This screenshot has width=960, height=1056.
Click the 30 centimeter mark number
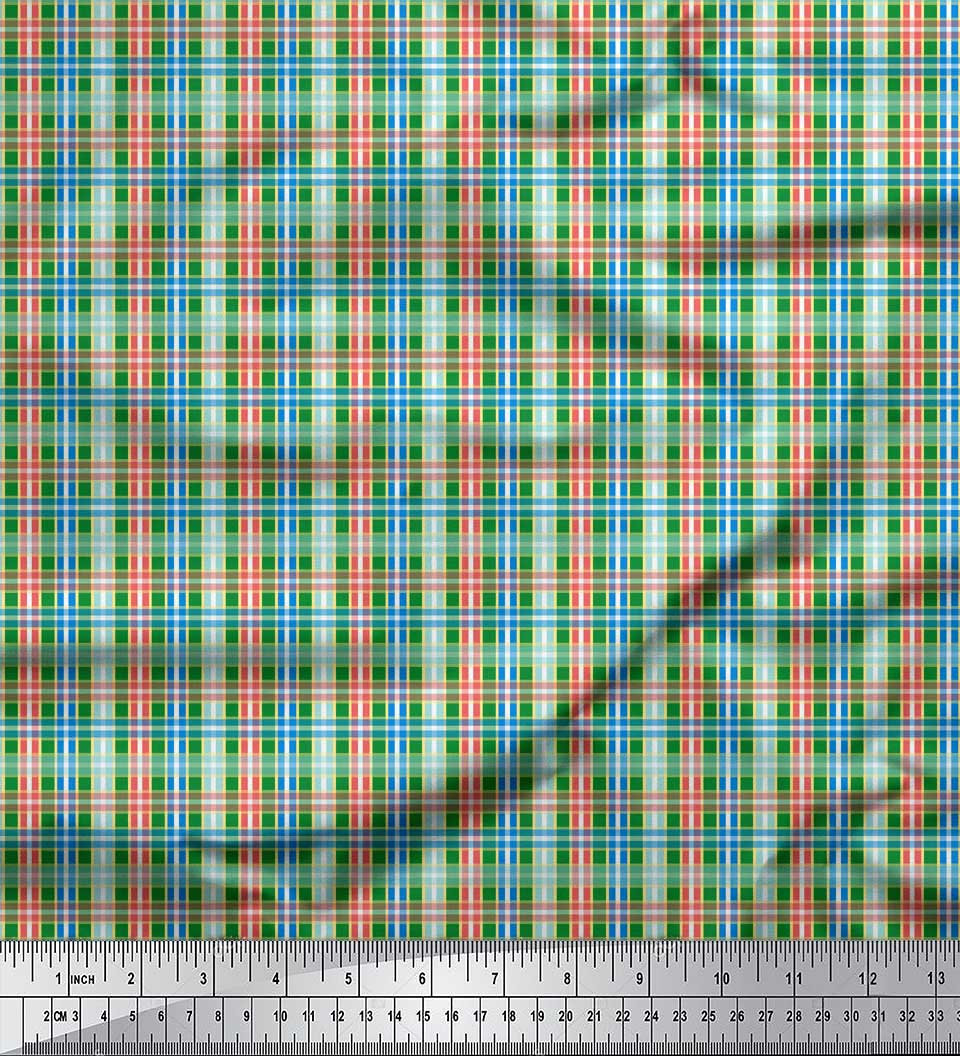pos(851,1016)
